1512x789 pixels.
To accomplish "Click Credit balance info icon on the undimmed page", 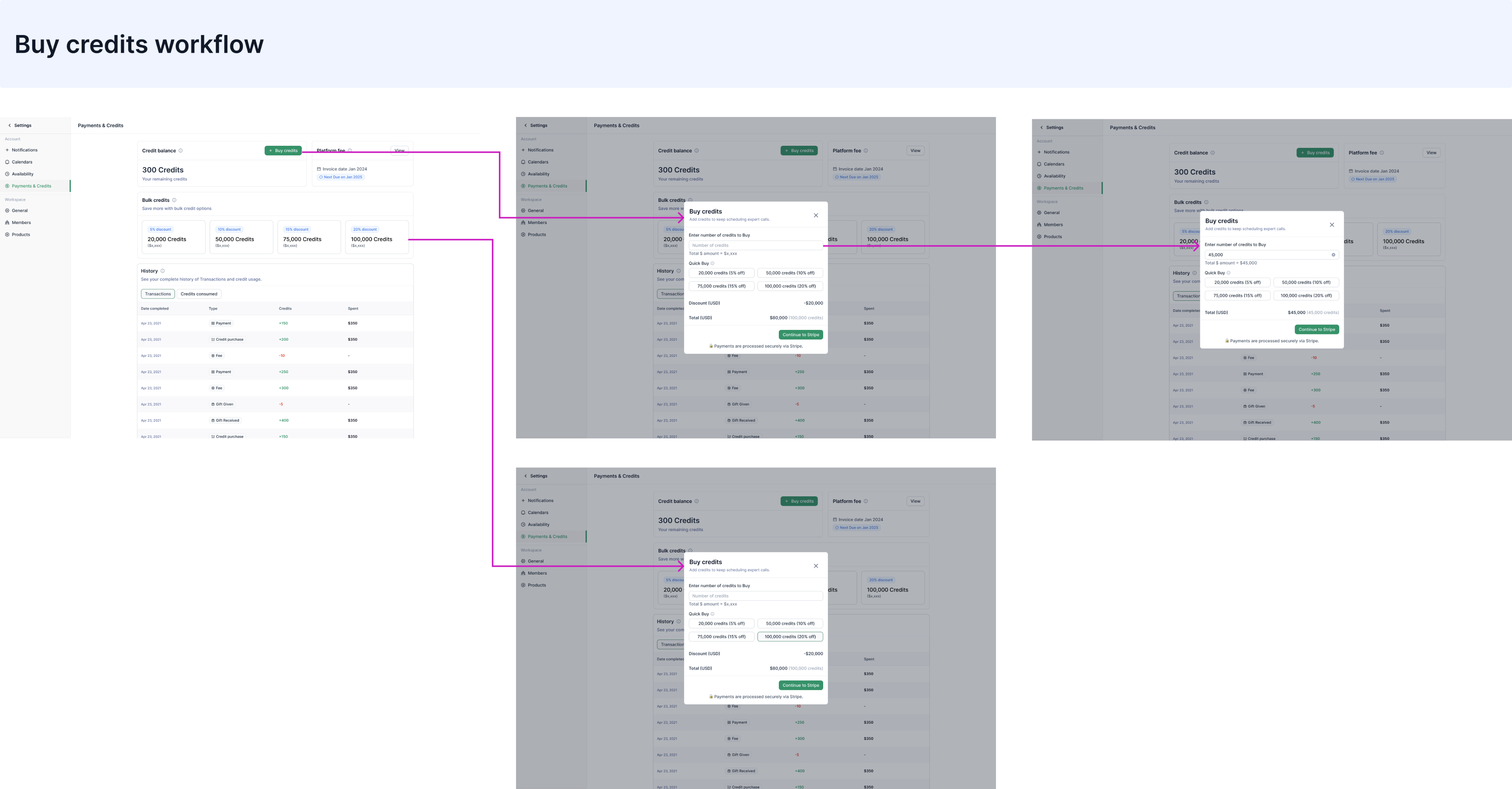I will [180, 151].
